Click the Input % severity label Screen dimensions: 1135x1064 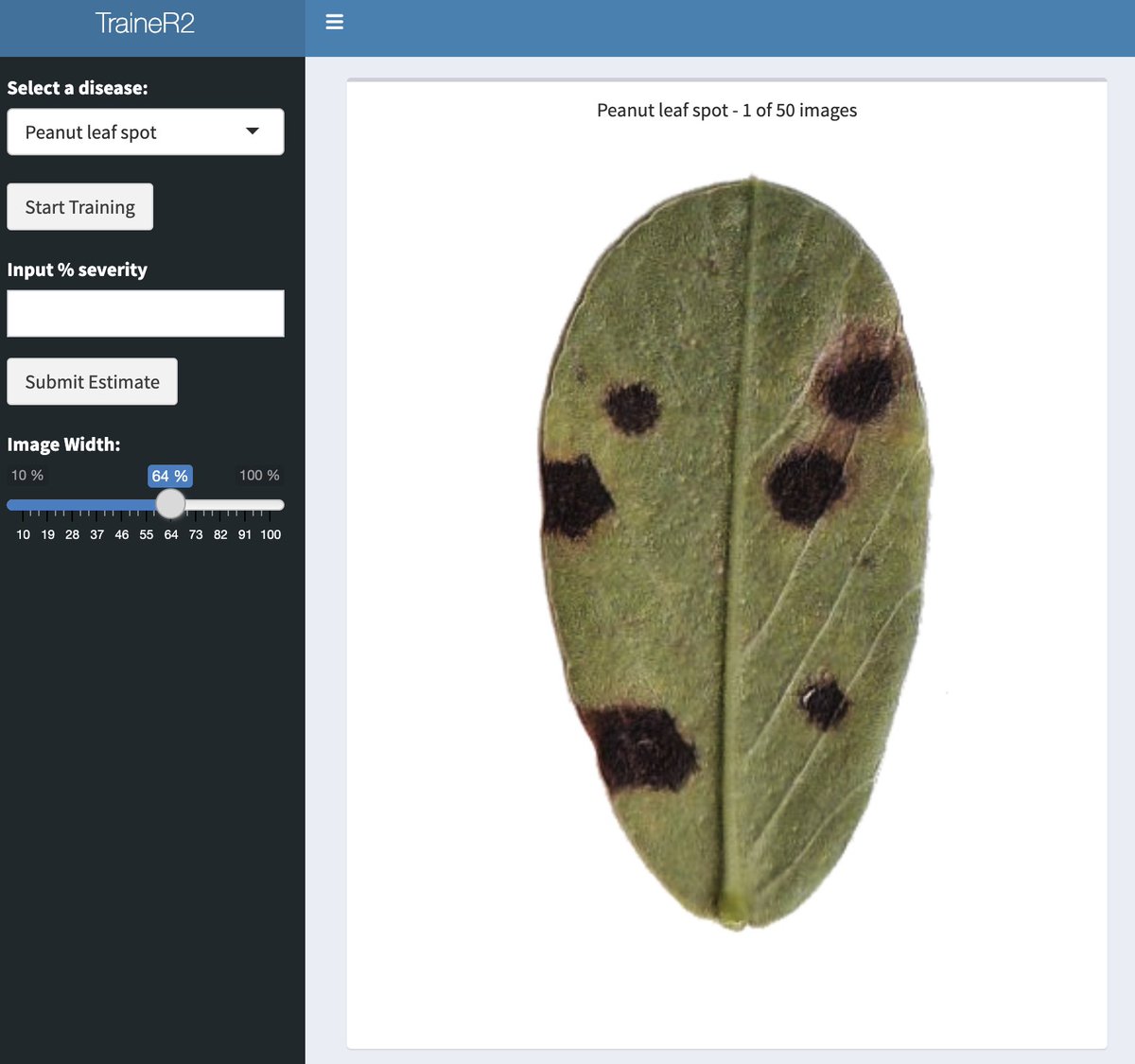point(77,270)
